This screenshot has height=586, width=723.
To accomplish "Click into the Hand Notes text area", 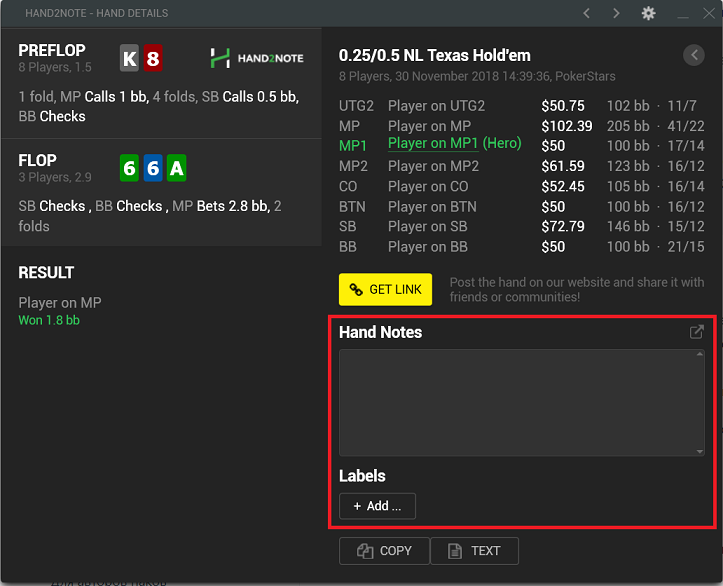I will (522, 403).
